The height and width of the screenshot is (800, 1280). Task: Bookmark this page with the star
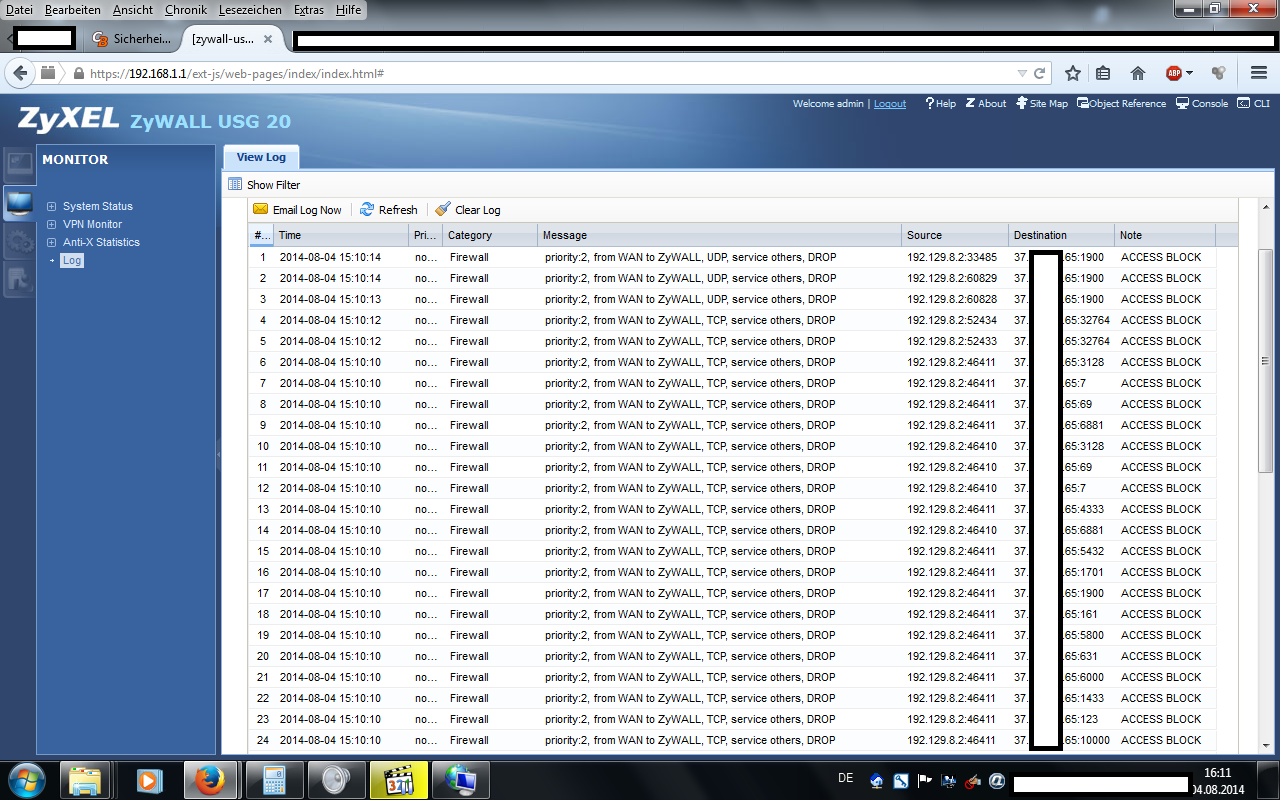[1073, 73]
